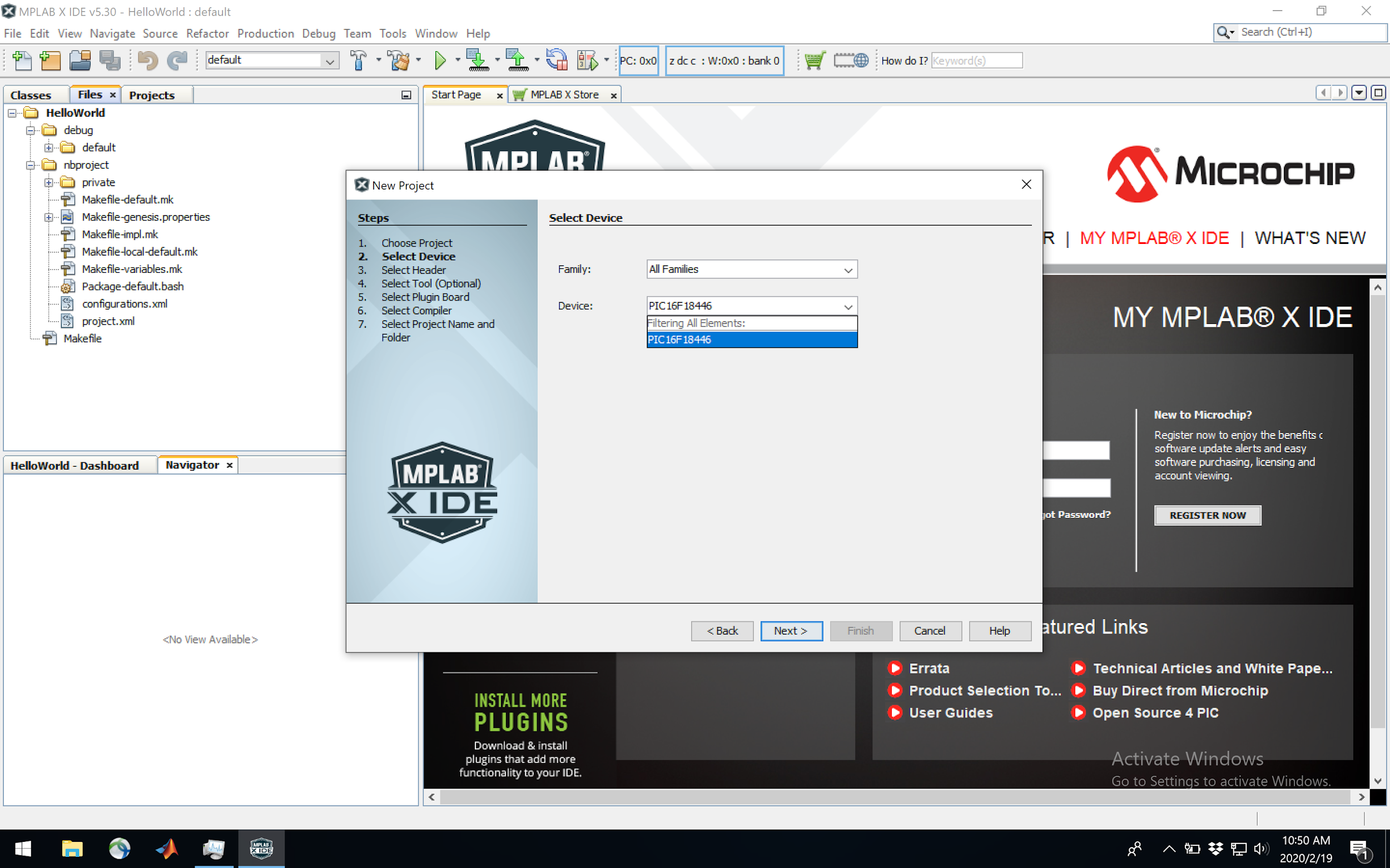Open the Open Source 4 PIC link
1390x868 pixels.
(1155, 713)
